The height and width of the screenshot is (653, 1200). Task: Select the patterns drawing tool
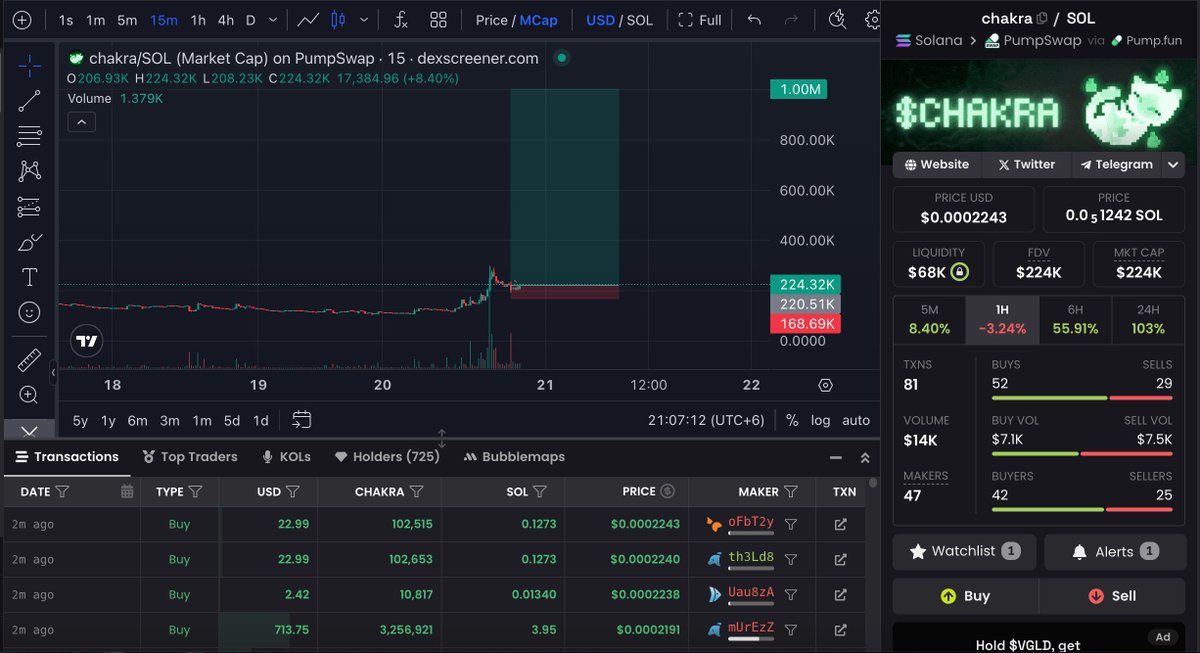click(29, 171)
